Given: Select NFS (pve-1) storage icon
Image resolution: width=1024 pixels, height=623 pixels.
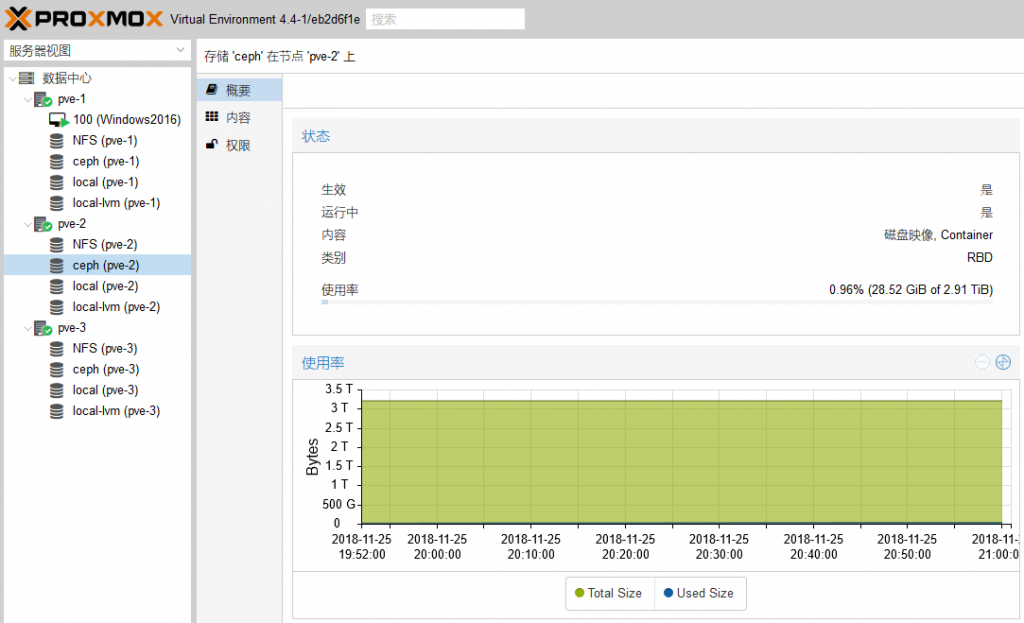Looking at the screenshot, I should [57, 141].
